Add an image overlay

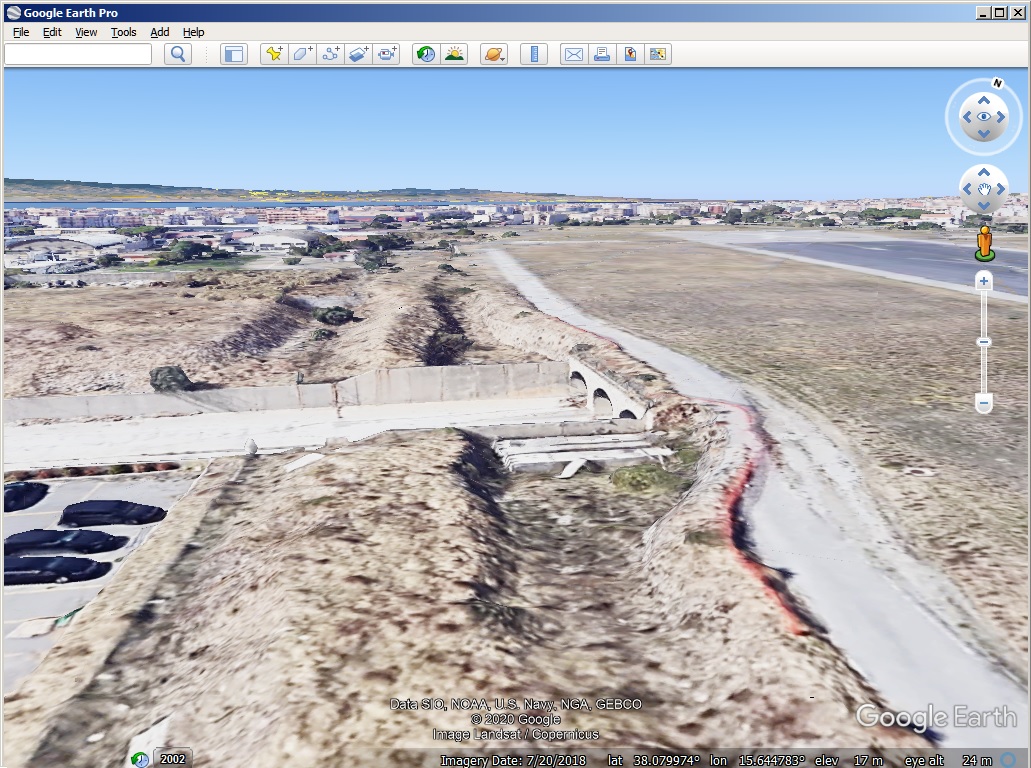(358, 54)
